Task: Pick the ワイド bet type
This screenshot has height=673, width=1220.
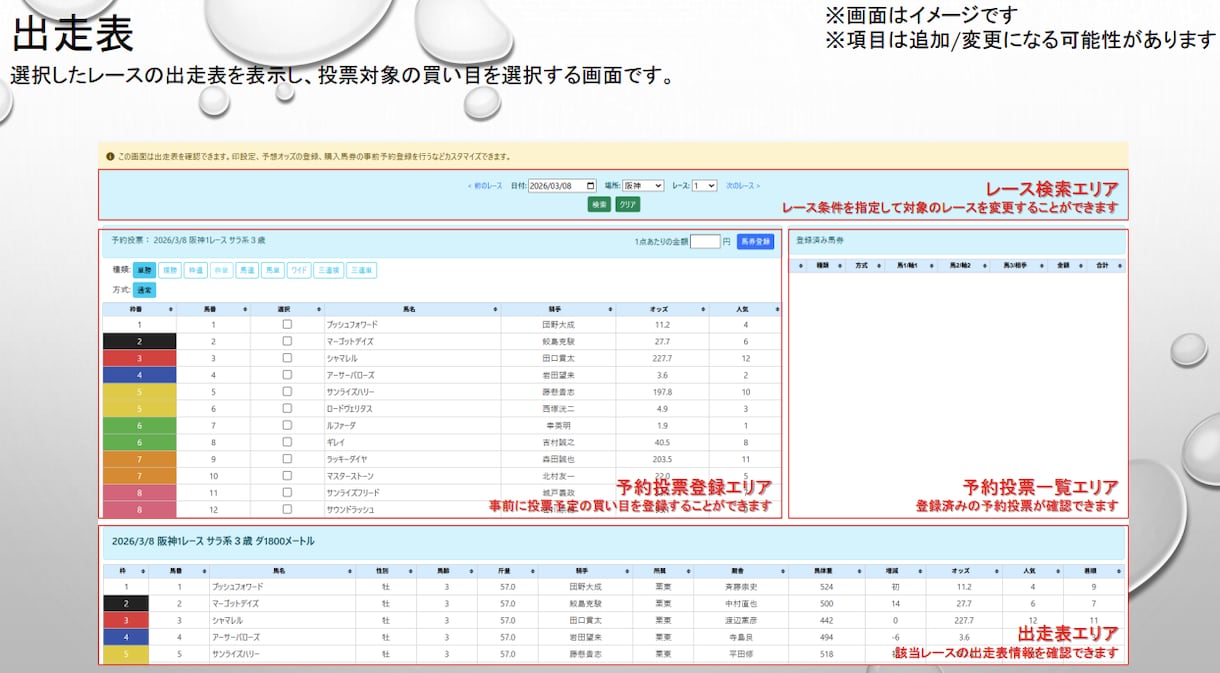Action: [x=299, y=270]
